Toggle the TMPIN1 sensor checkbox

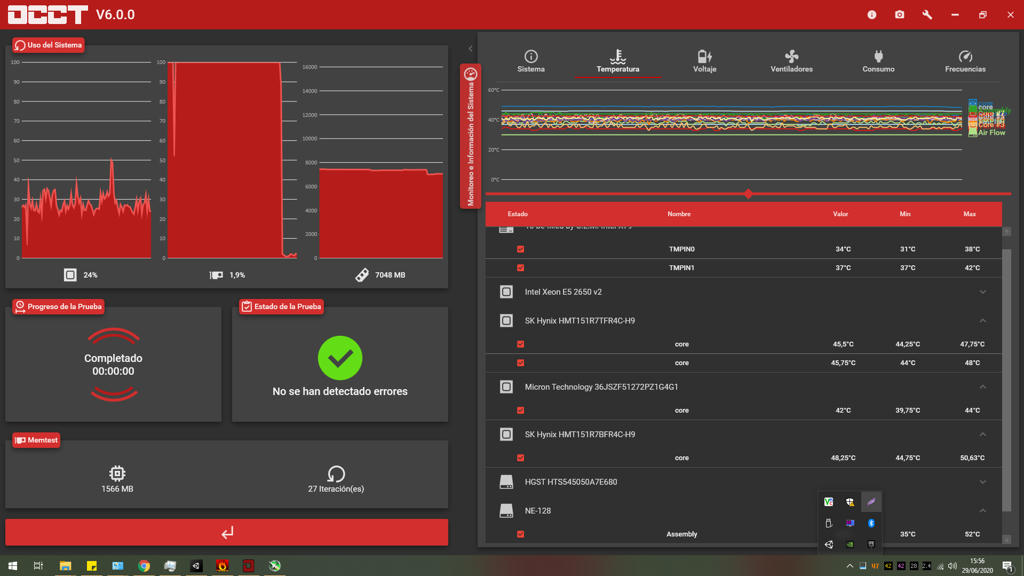(x=520, y=268)
